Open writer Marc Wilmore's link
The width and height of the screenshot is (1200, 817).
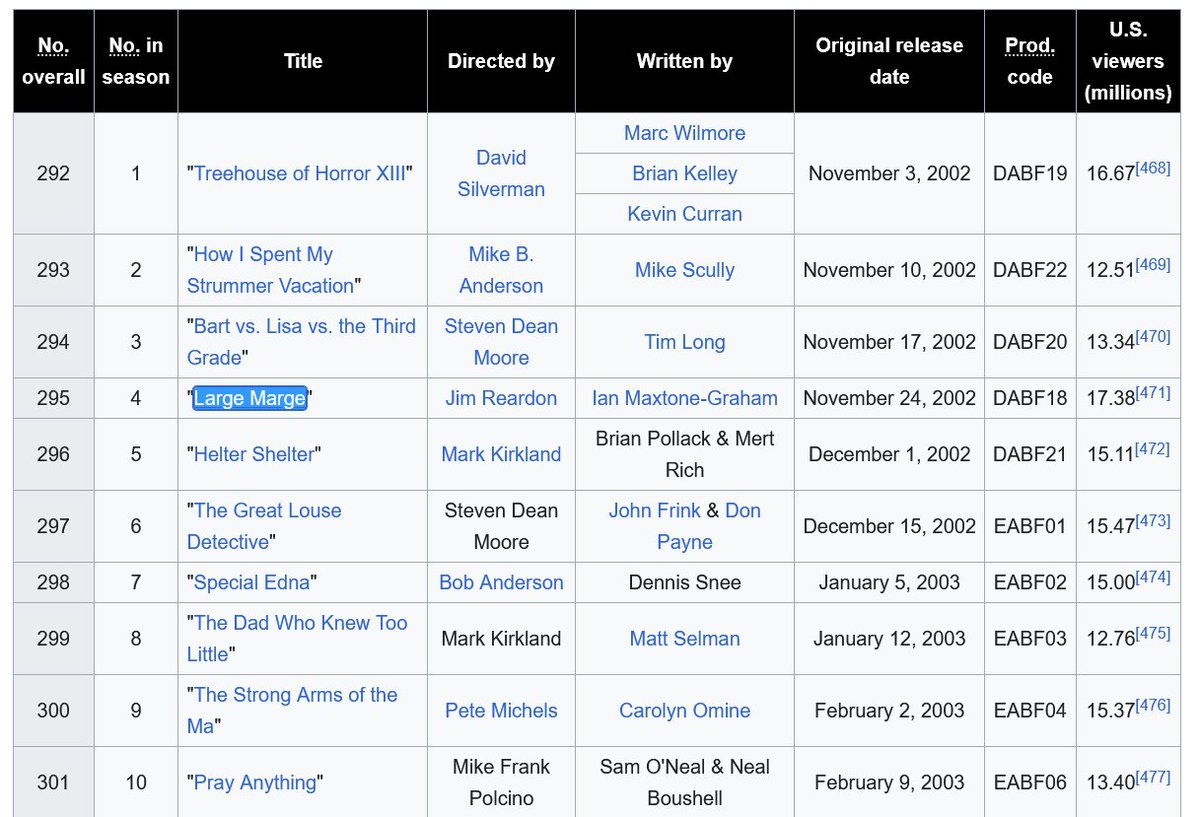tap(685, 133)
